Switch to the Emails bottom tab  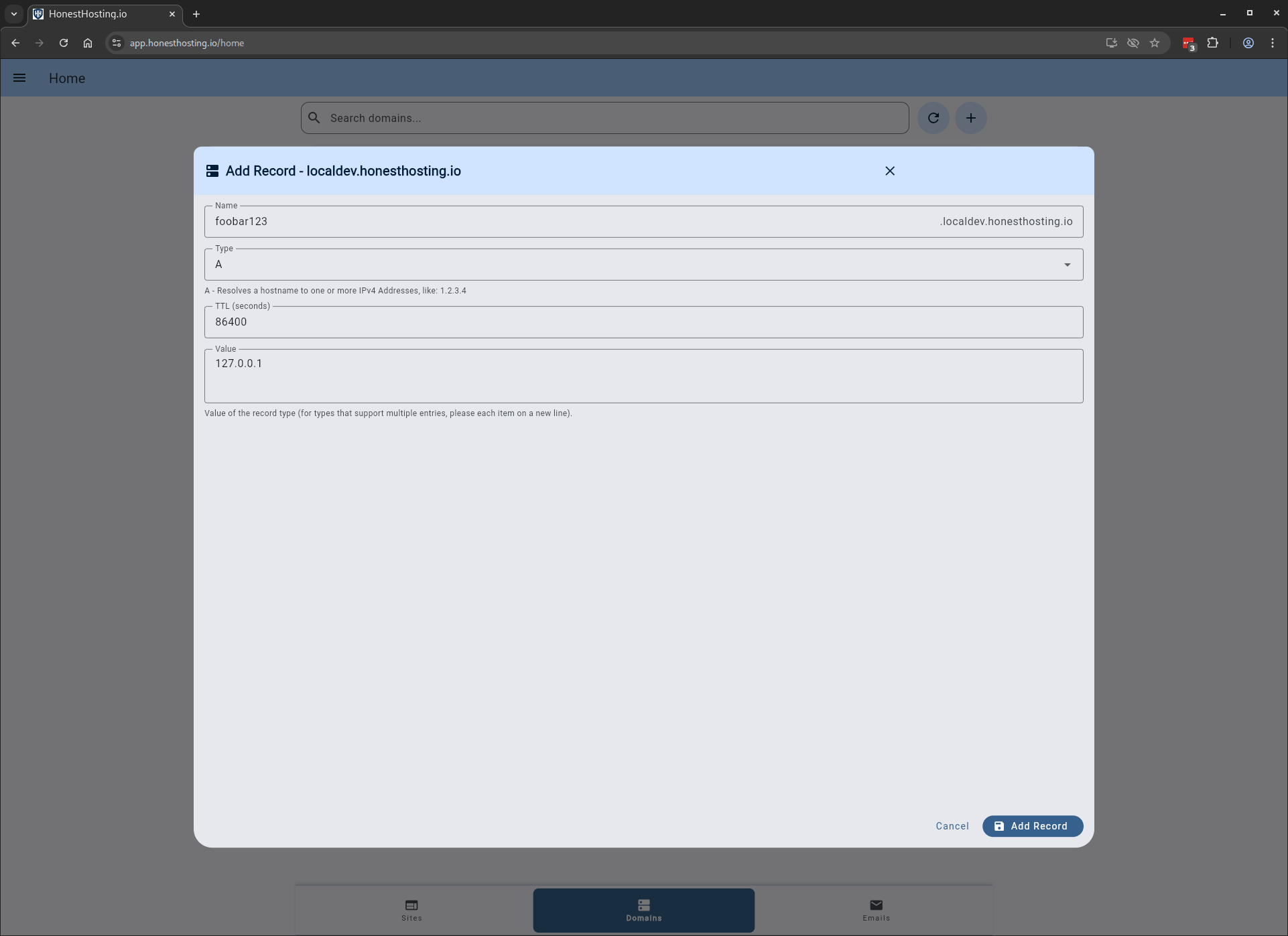pyautogui.click(x=876, y=910)
